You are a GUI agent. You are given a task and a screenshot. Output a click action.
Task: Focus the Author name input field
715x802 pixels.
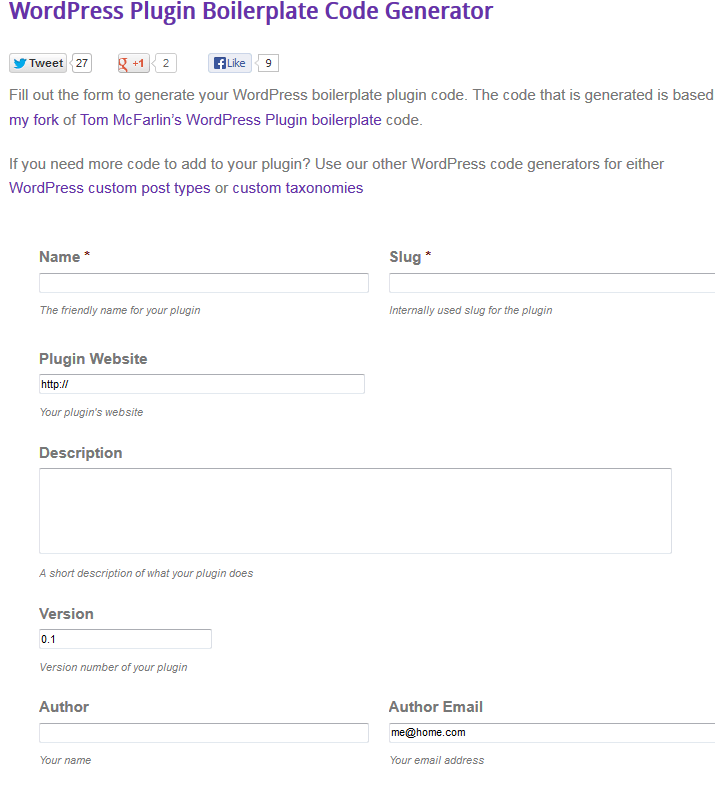click(204, 732)
